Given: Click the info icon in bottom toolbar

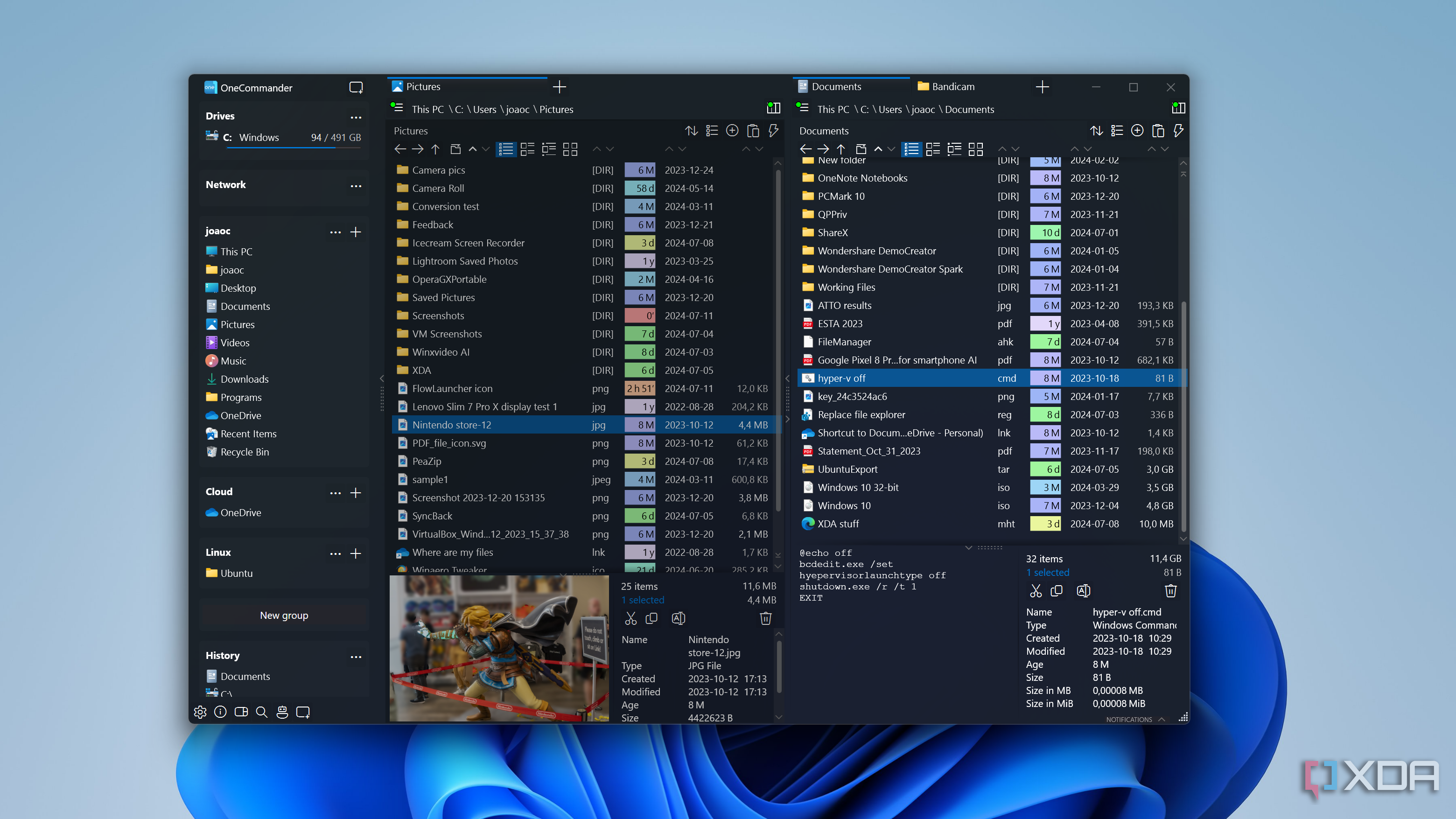Looking at the screenshot, I should 220,712.
